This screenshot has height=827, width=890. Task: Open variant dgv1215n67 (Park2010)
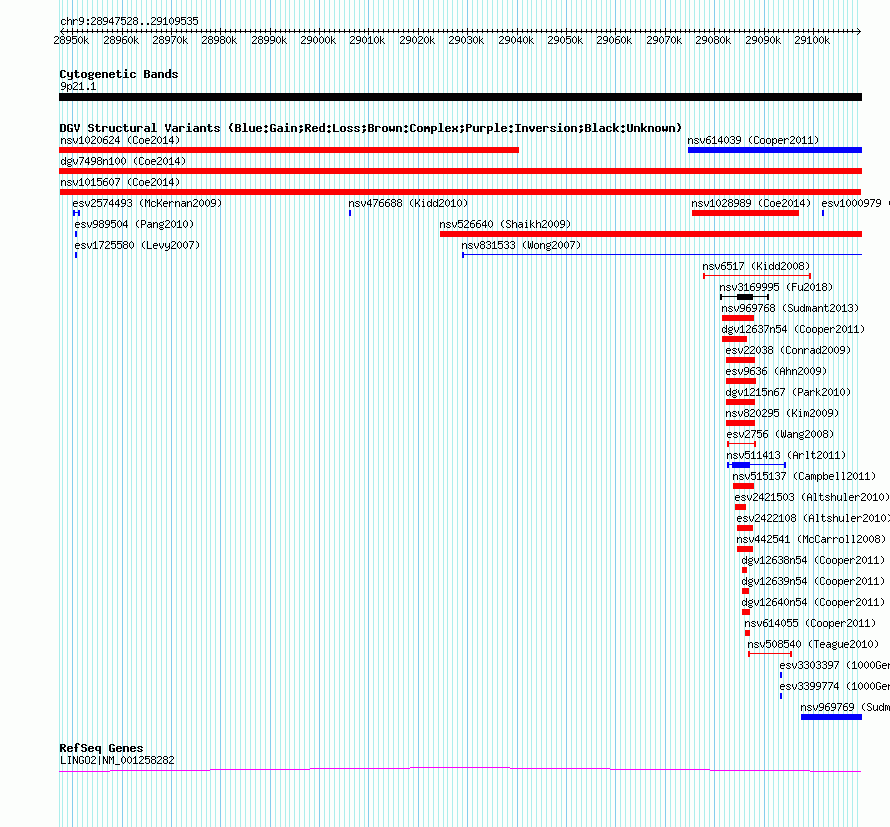click(x=788, y=392)
